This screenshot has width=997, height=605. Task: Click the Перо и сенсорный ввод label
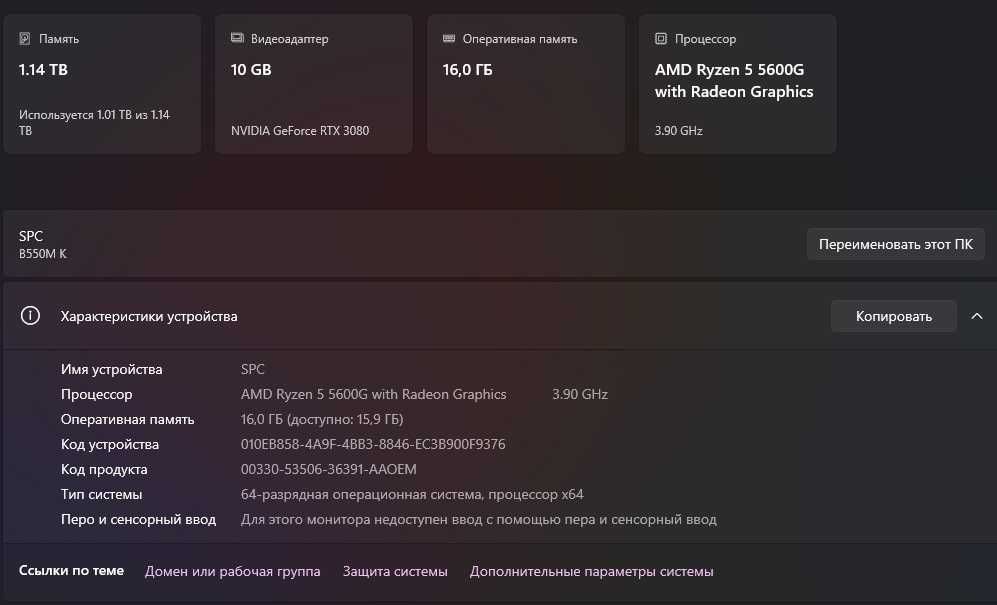coord(139,519)
